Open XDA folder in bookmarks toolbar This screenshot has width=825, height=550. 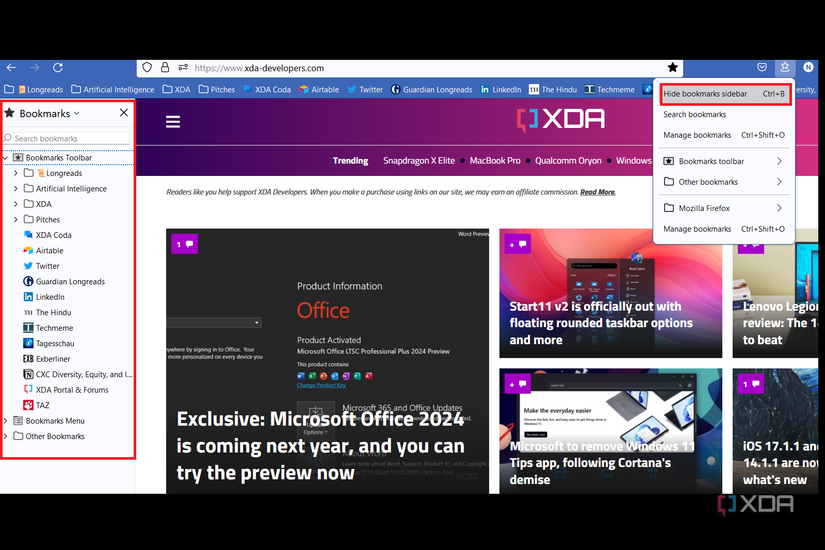point(176,89)
